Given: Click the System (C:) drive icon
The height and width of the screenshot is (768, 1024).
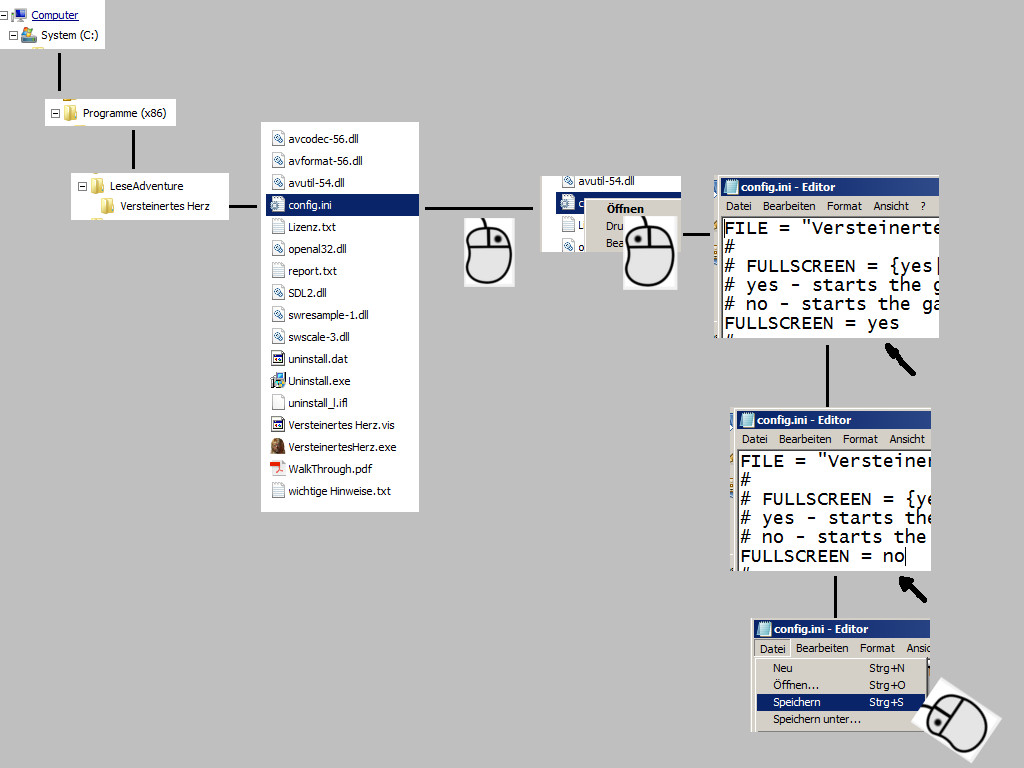Looking at the screenshot, I should coord(29,35).
